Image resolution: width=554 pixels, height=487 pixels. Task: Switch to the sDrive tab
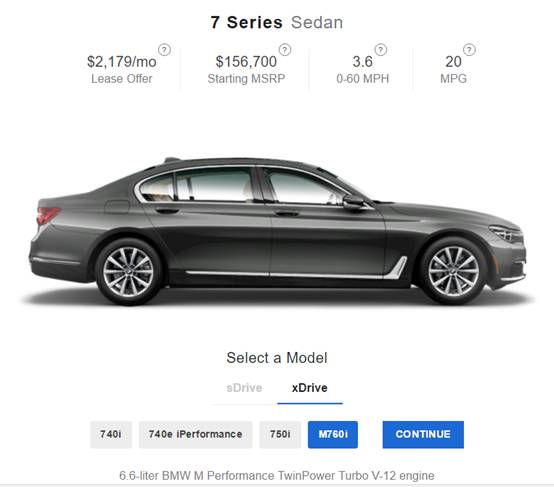click(x=244, y=388)
